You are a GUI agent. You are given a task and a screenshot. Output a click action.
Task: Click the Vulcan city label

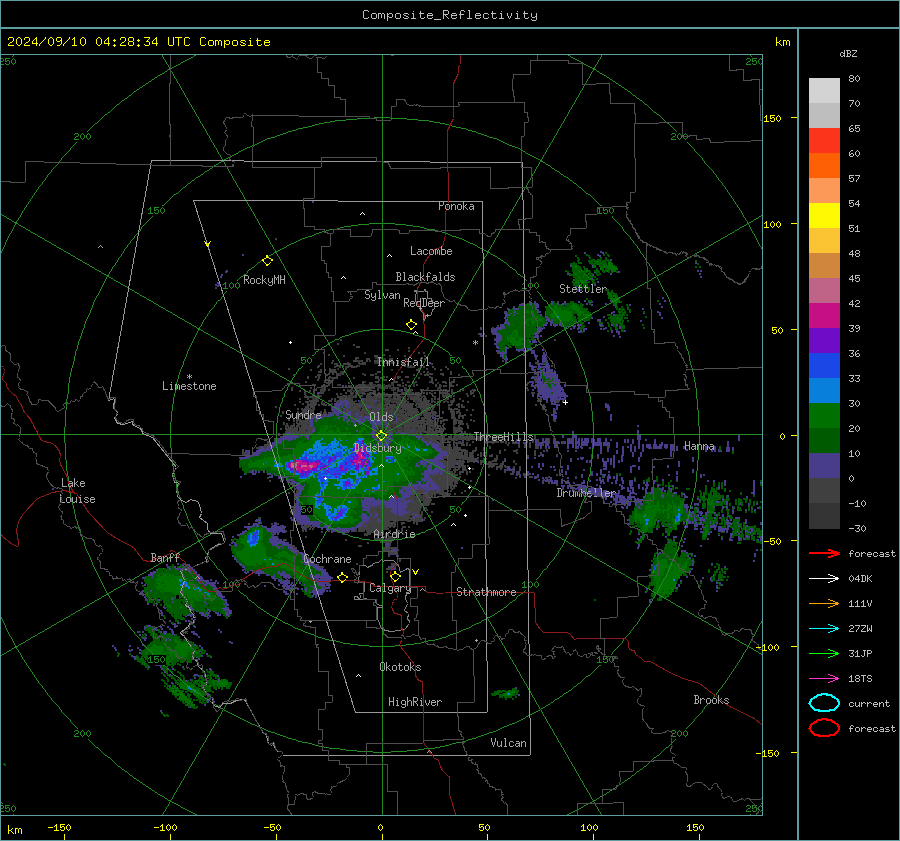click(508, 743)
